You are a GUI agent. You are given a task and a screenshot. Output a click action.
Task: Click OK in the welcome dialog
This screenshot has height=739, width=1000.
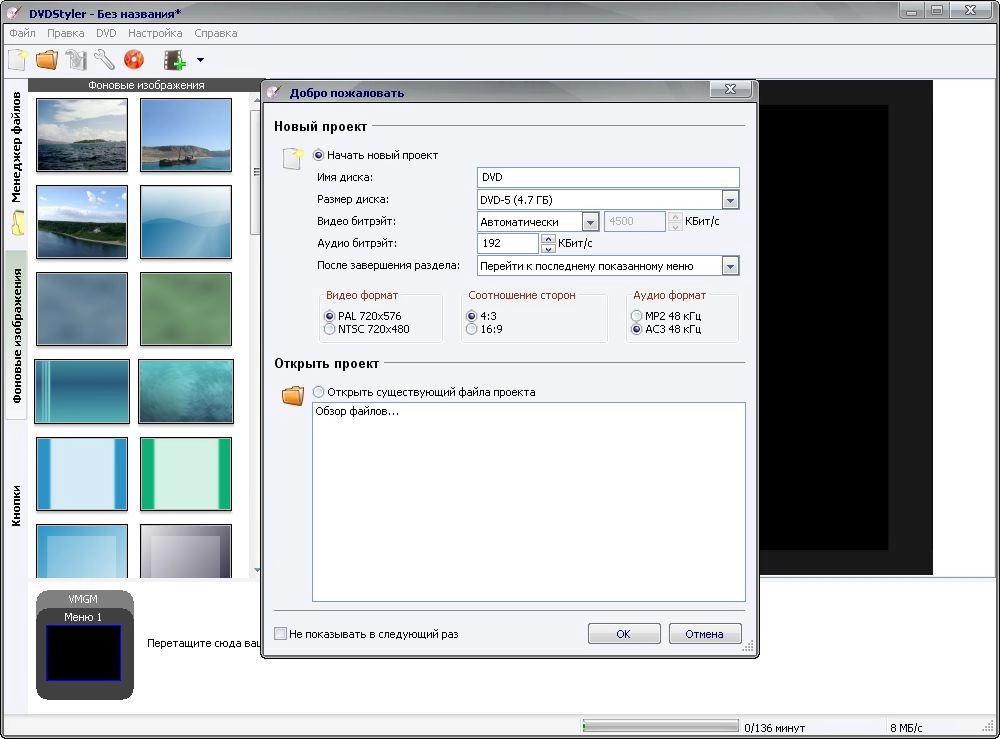pyautogui.click(x=623, y=634)
